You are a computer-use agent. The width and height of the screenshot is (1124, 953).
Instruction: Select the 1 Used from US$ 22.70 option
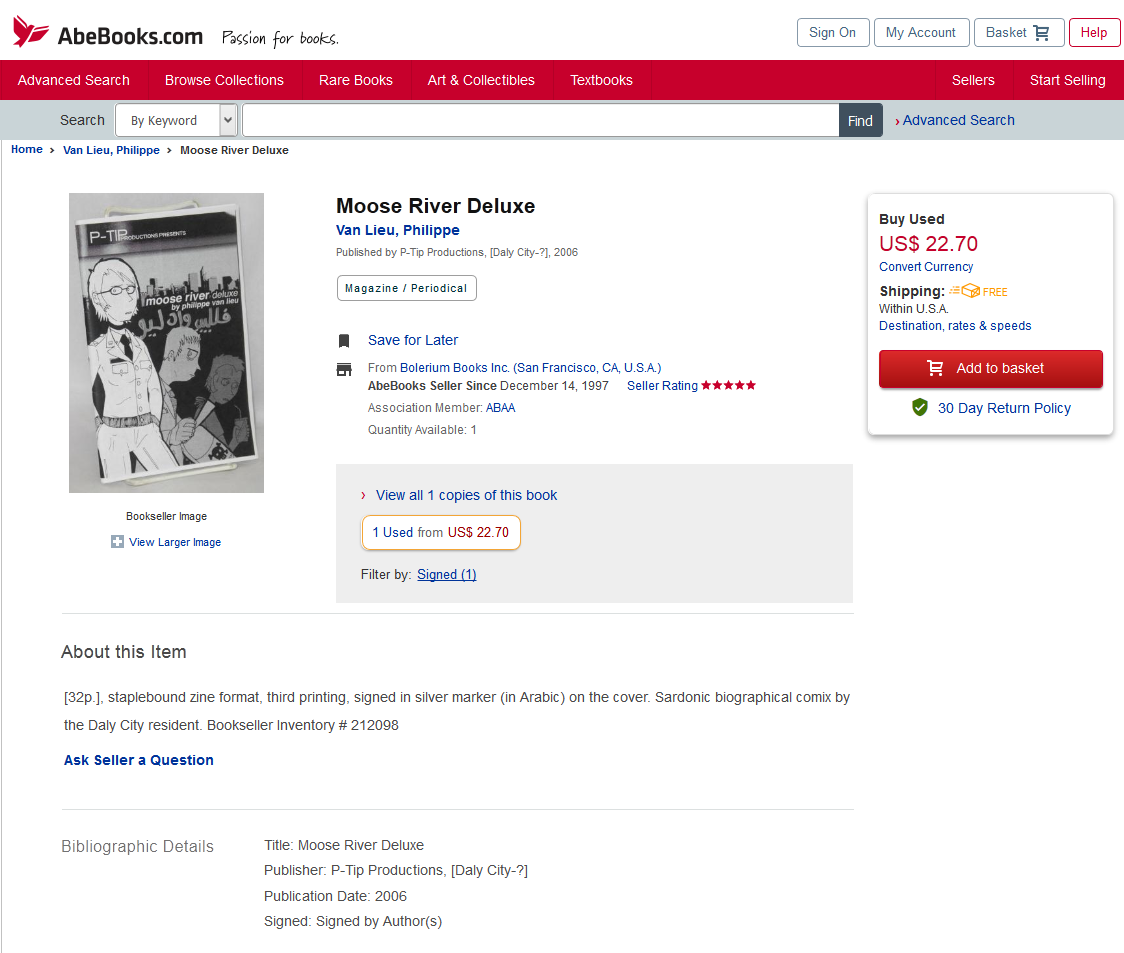pos(441,532)
